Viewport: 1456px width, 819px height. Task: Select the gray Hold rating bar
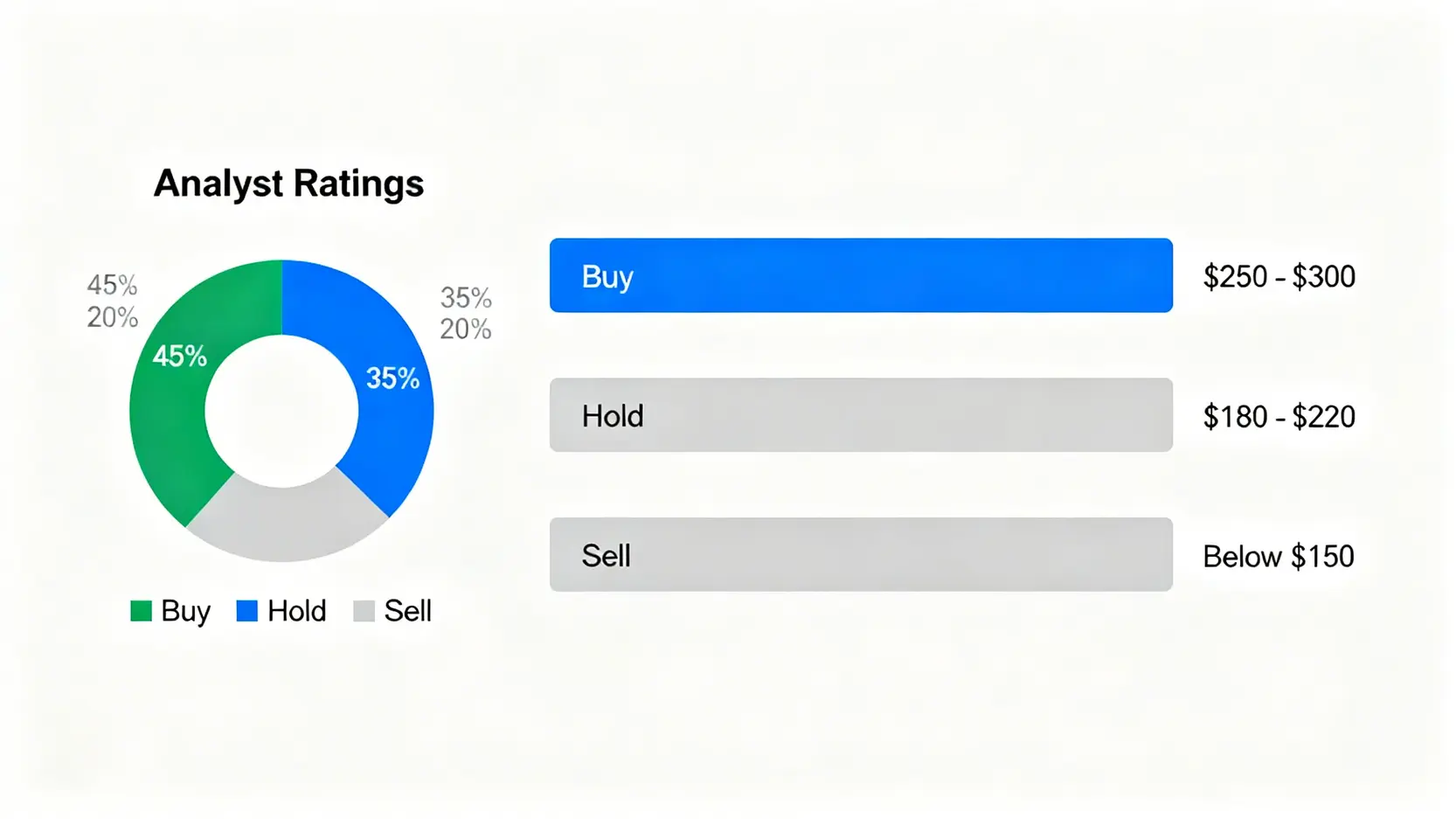(860, 415)
